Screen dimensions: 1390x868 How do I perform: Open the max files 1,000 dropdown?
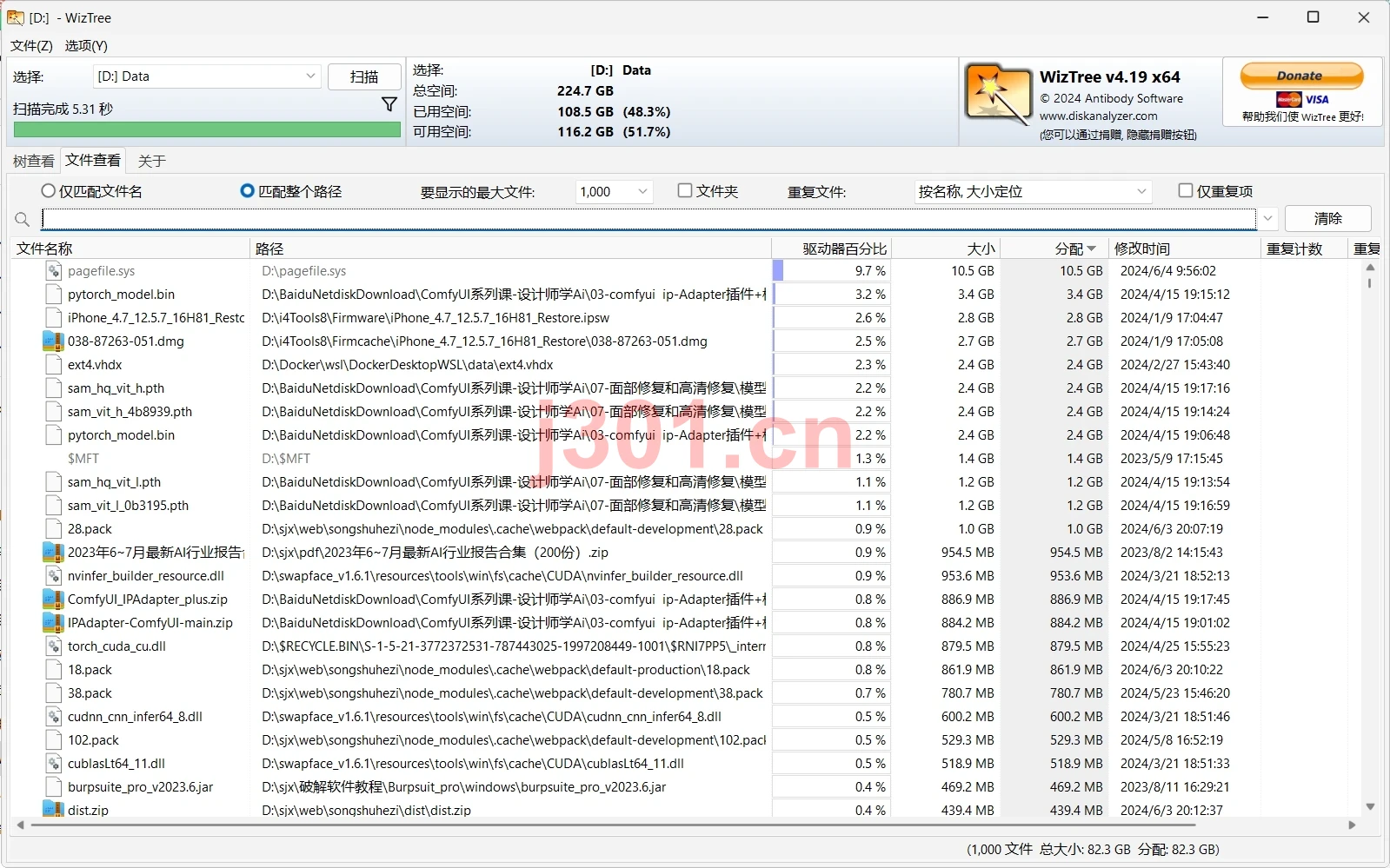click(x=614, y=191)
